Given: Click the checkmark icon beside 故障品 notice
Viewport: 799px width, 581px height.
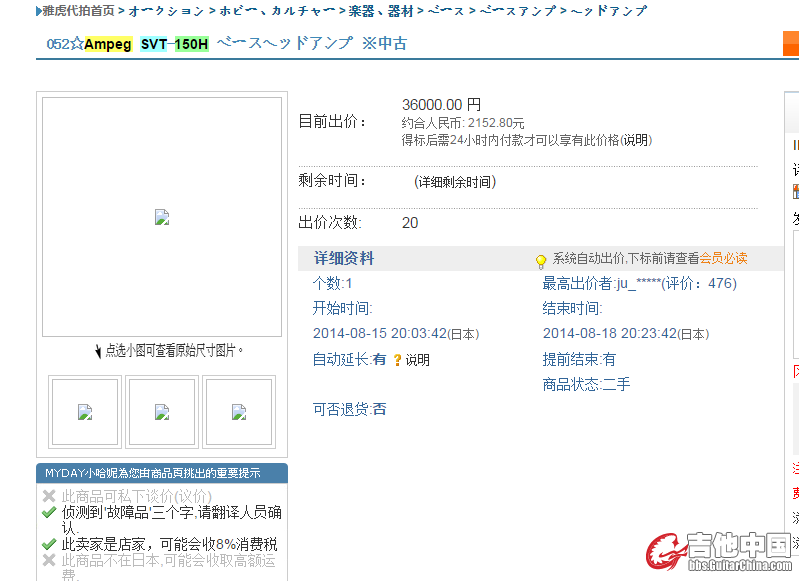Looking at the screenshot, I should [x=49, y=512].
